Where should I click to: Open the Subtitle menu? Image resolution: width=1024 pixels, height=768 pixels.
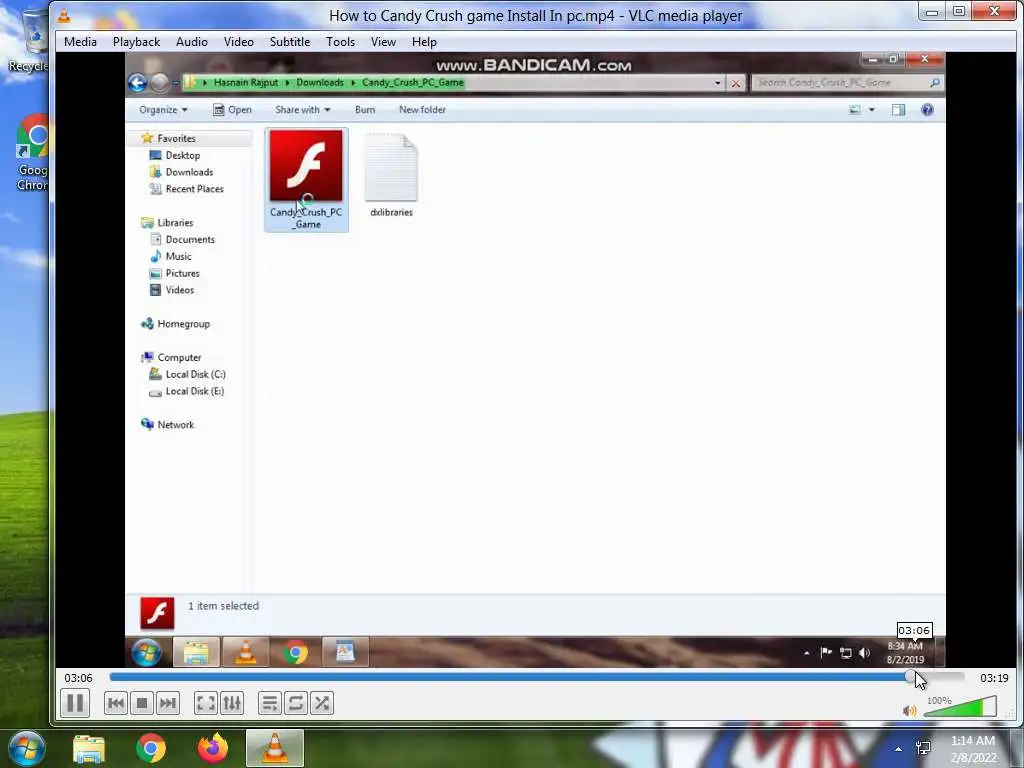click(x=290, y=42)
